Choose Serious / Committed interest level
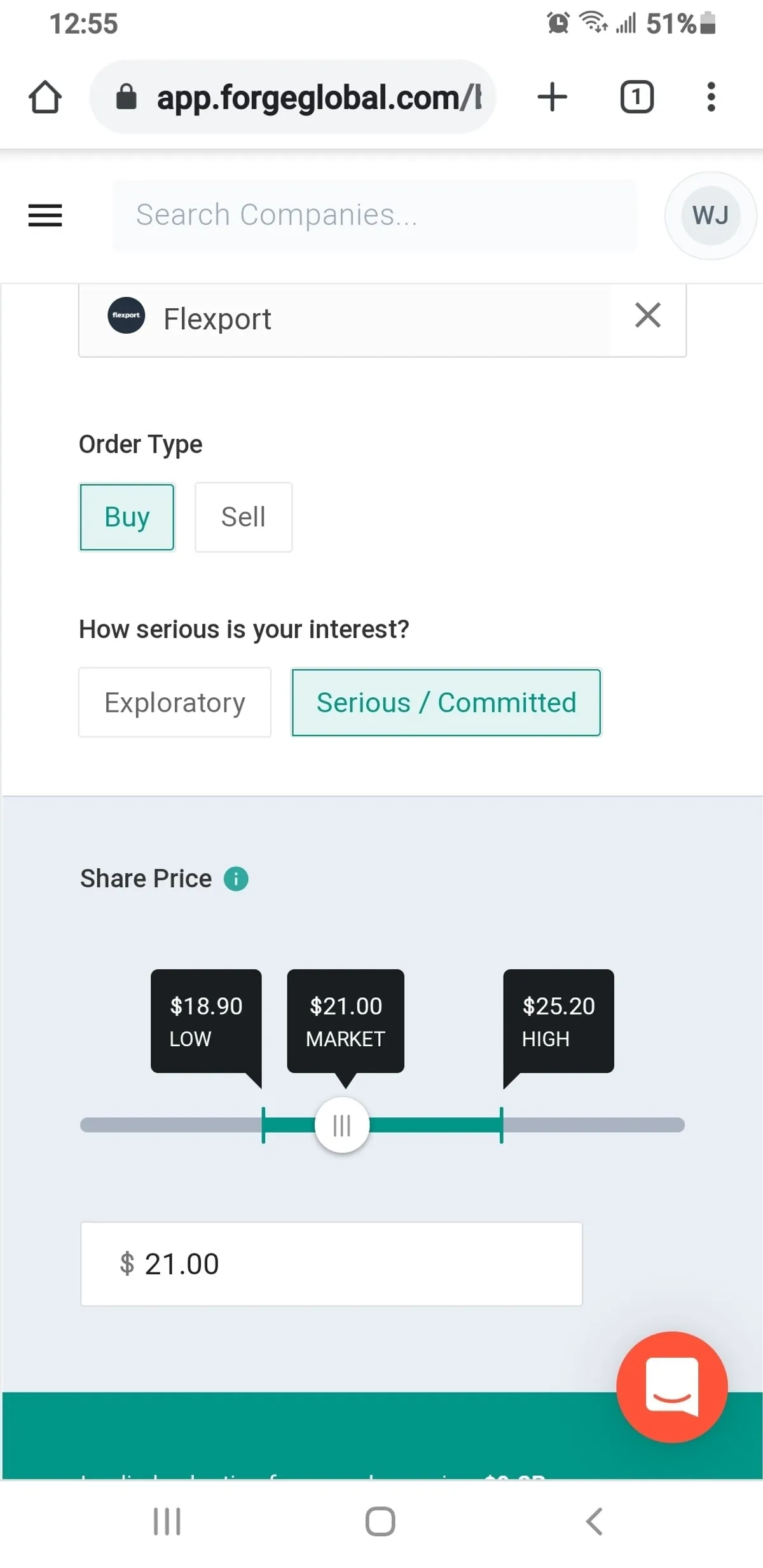Viewport: 763px width, 1568px height. coord(446,702)
